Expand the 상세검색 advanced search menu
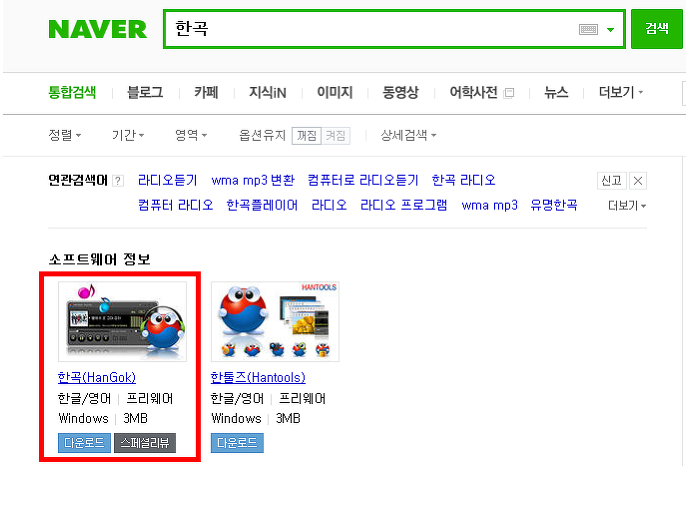Image resolution: width=692 pixels, height=512 pixels. pyautogui.click(x=408, y=135)
